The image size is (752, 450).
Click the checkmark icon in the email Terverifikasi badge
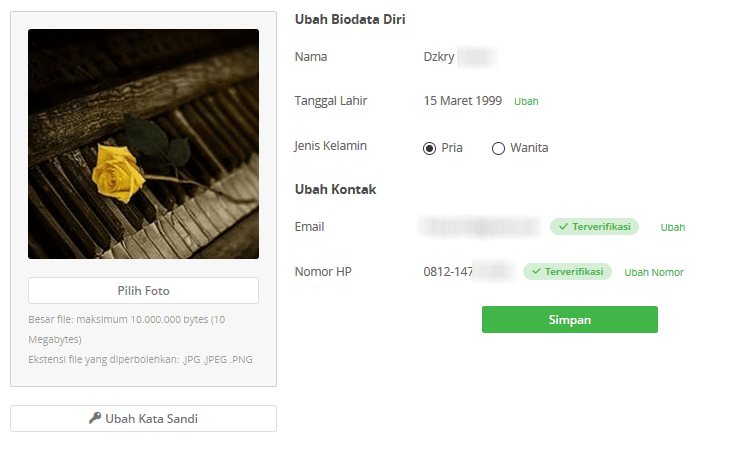[564, 226]
